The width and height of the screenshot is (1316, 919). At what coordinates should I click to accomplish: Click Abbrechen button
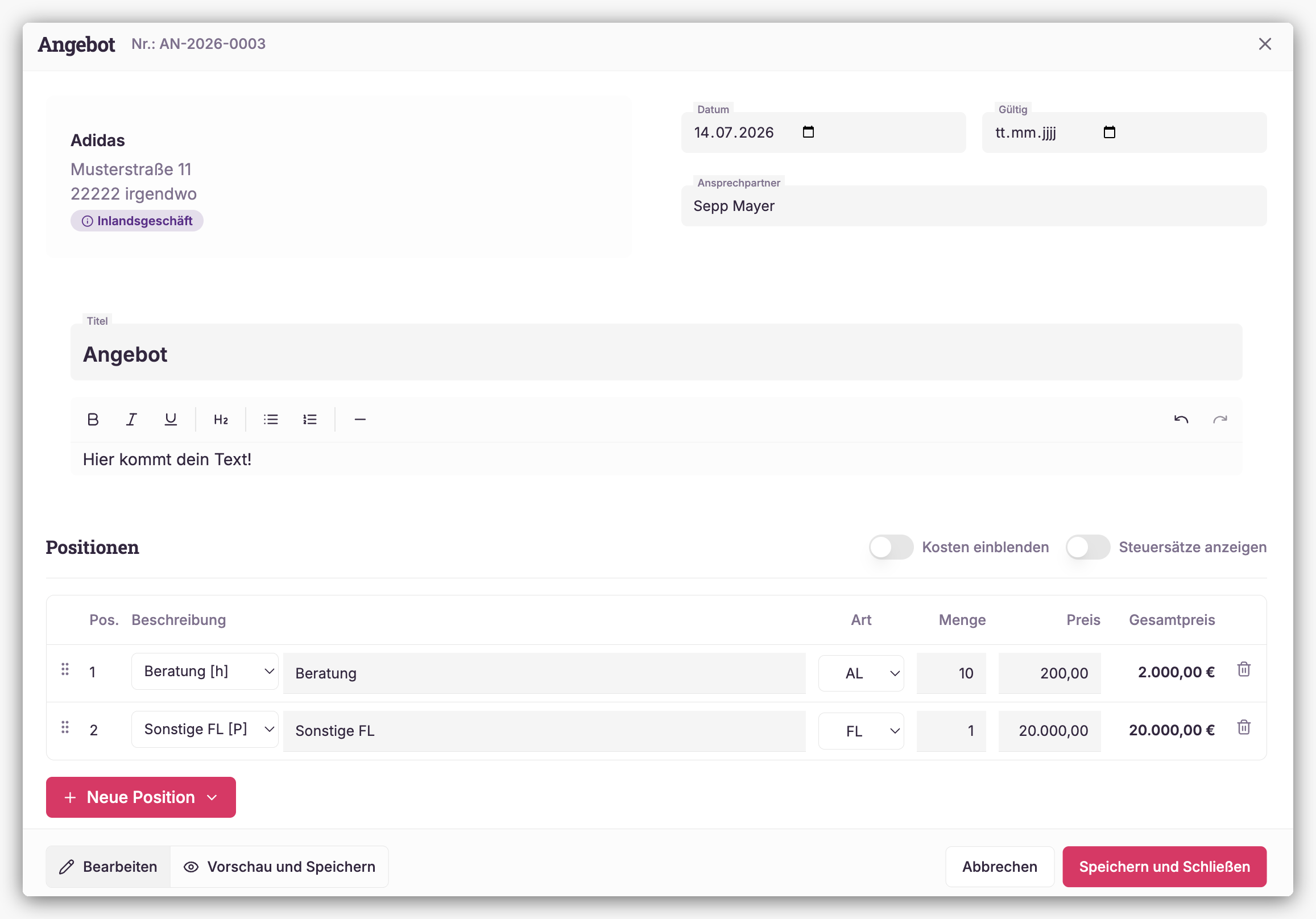(x=1000, y=867)
